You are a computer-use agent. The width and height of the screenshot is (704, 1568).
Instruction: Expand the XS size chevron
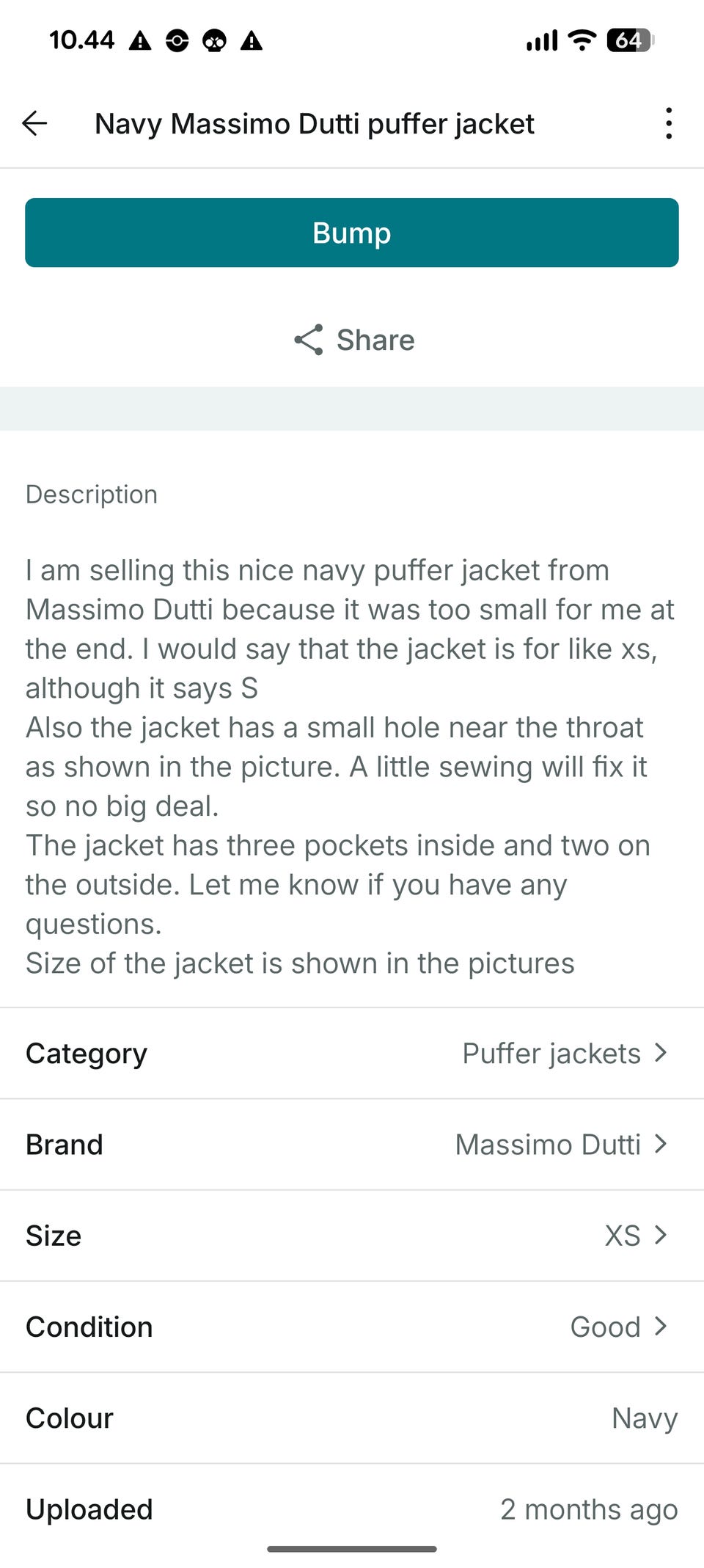click(x=661, y=1235)
